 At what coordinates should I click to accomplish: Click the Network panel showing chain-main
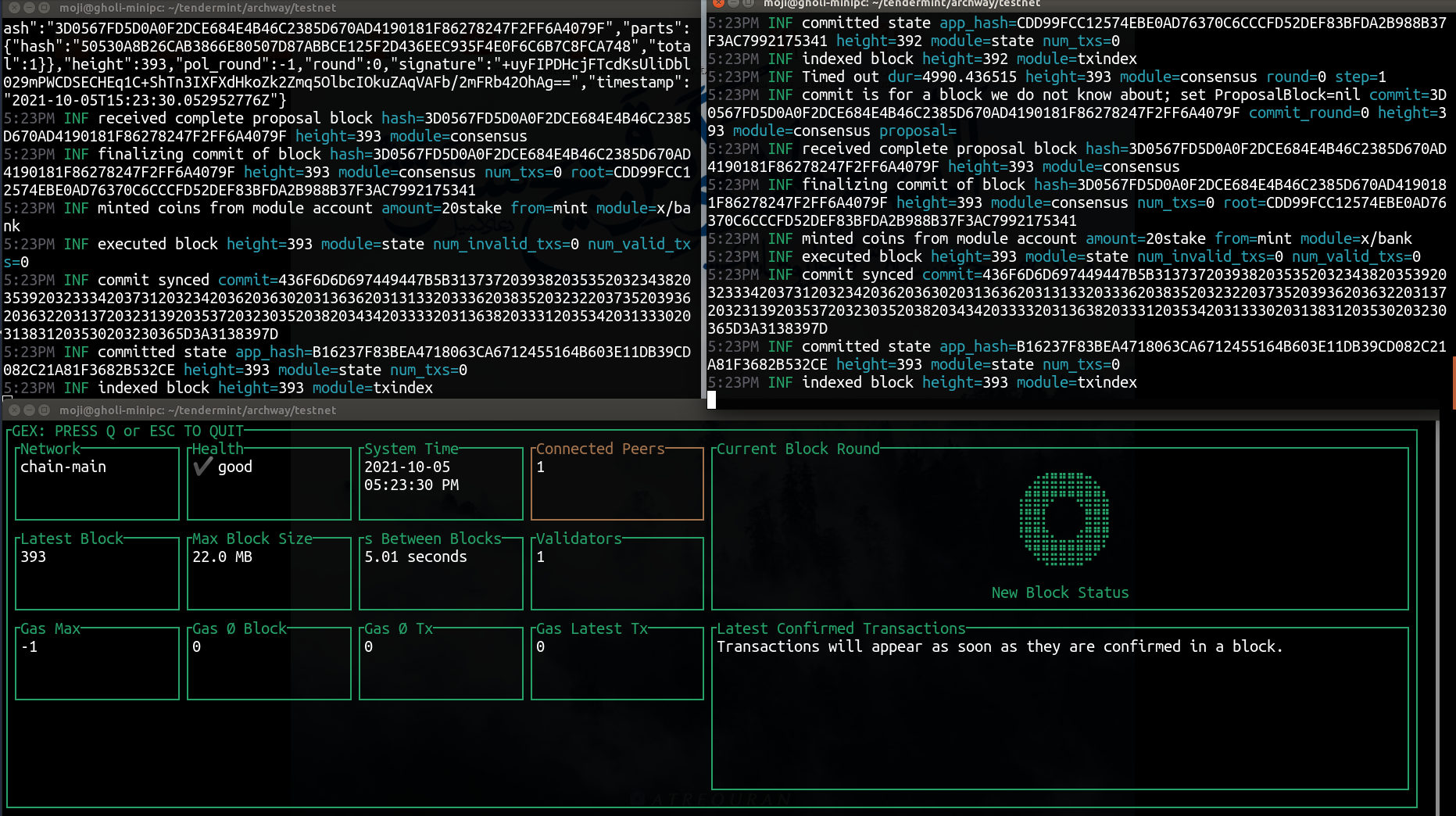97,483
